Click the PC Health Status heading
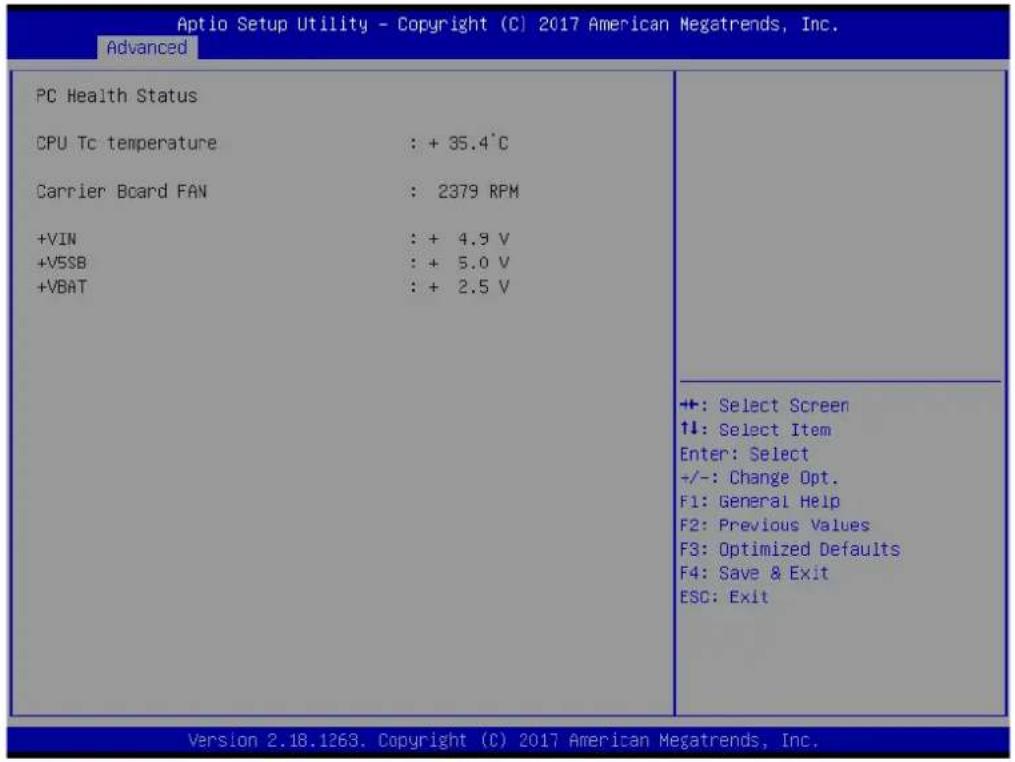The width and height of the screenshot is (1015, 762). [x=117, y=96]
